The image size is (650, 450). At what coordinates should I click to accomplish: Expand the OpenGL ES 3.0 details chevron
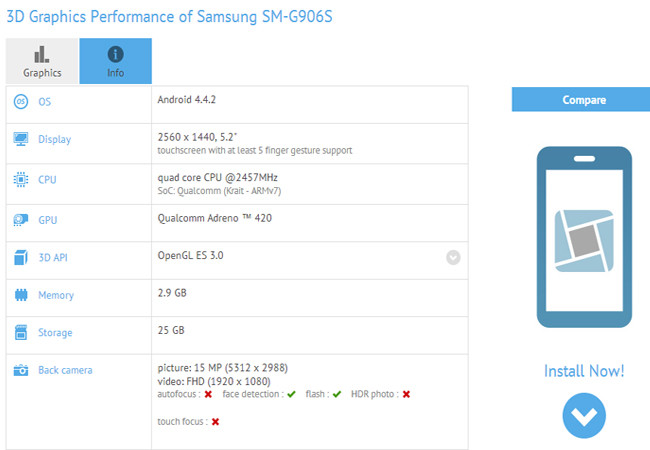(x=453, y=257)
